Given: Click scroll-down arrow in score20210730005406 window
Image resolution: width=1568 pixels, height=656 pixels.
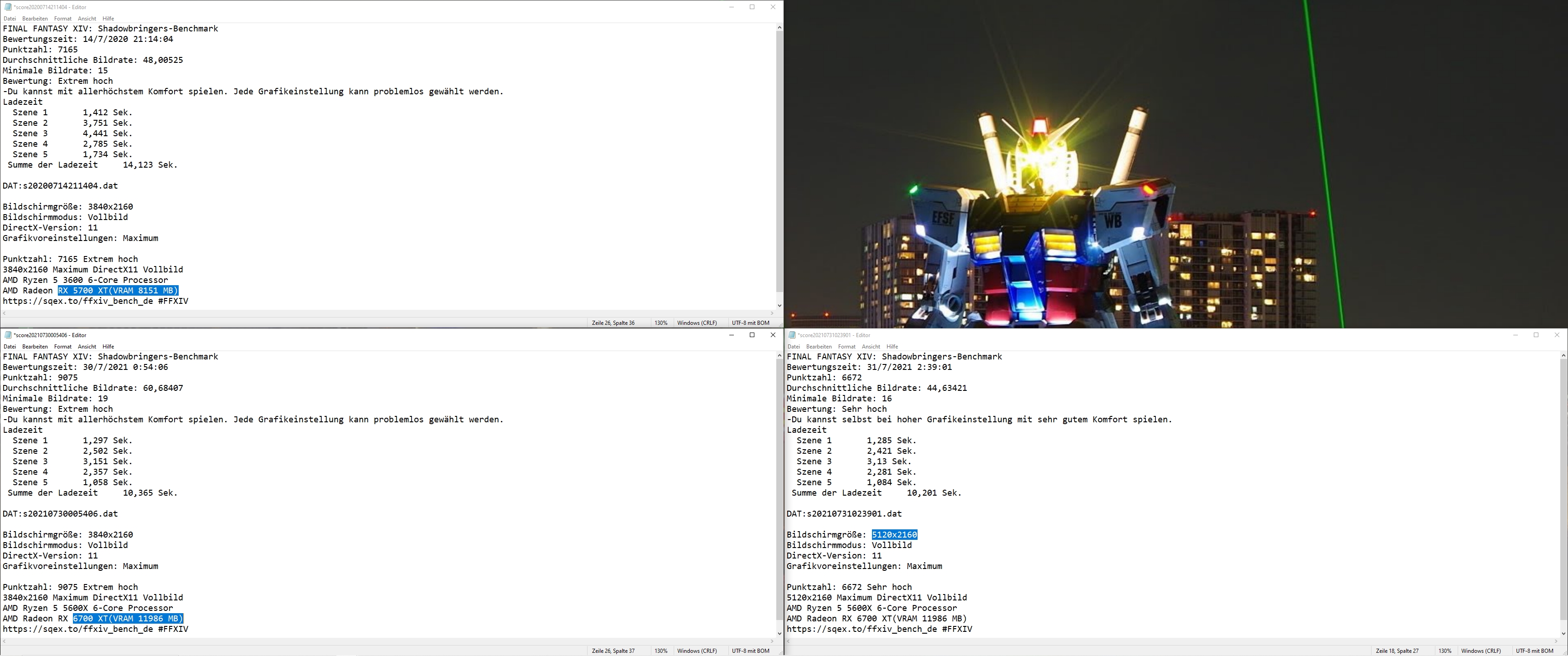Looking at the screenshot, I should [x=779, y=634].
